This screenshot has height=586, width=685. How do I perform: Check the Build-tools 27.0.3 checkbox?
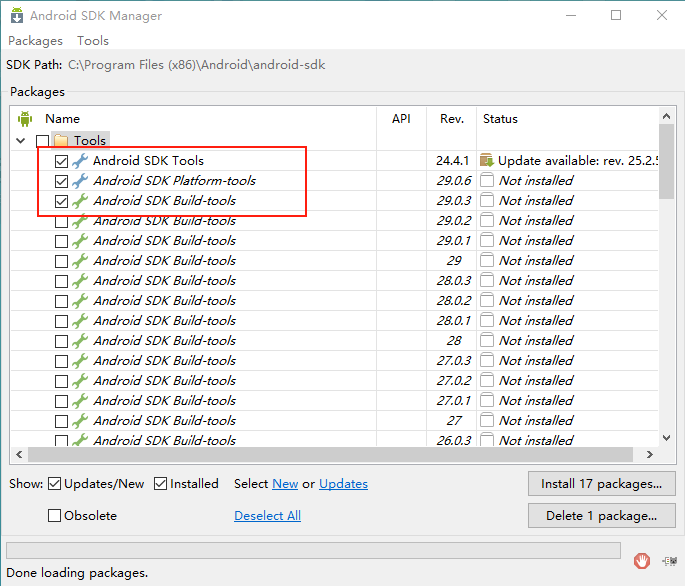click(62, 361)
